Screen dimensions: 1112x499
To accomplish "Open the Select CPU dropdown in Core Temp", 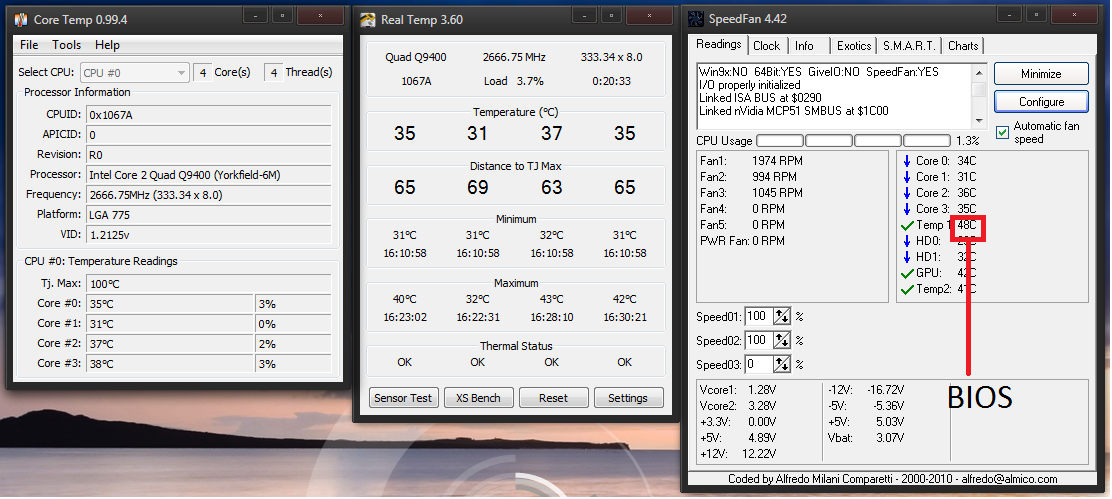I will [x=135, y=72].
